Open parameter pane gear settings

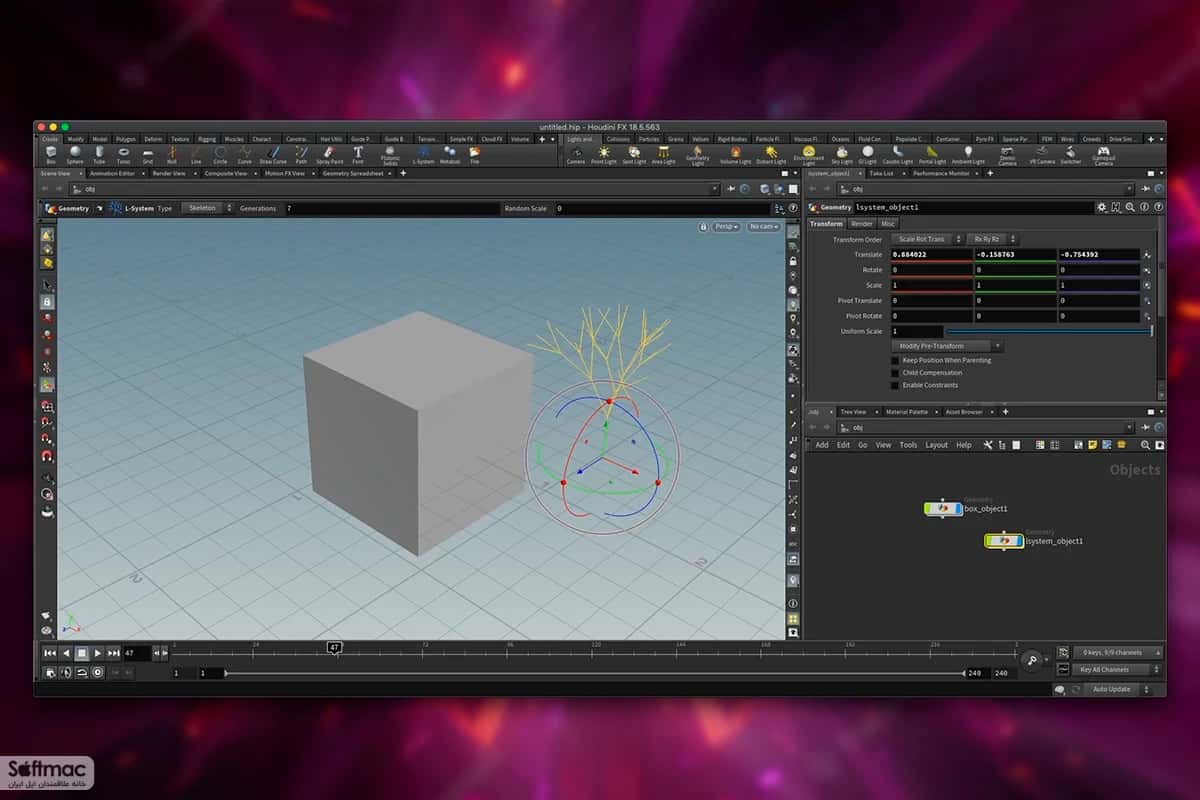[1102, 207]
